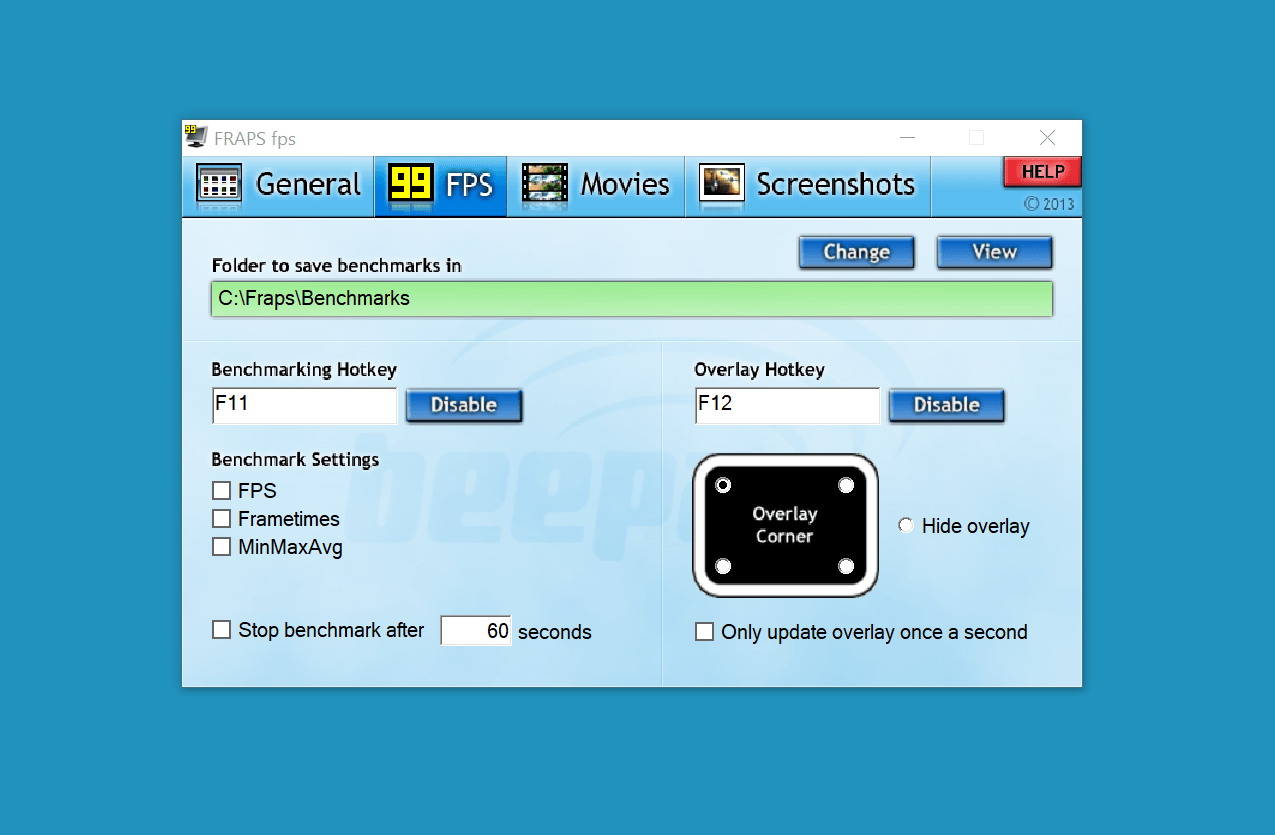The width and height of the screenshot is (1275, 835).
Task: Switch to the FPS tab
Action: 441,185
